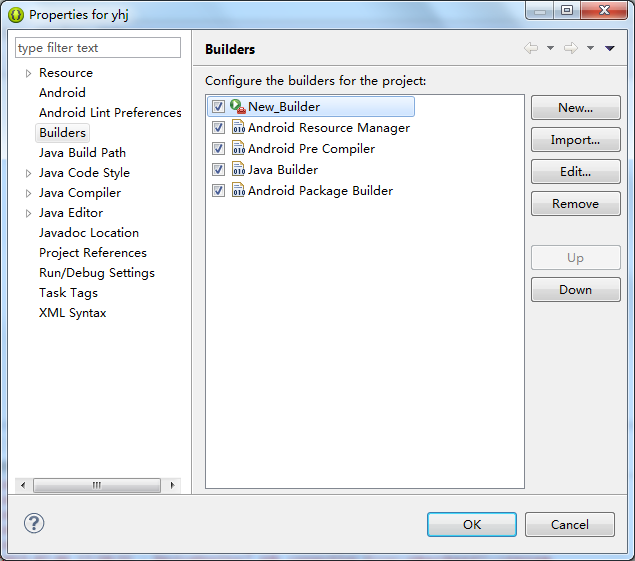This screenshot has height=561, width=635.
Task: Open XML Syntax page
Action: point(72,313)
